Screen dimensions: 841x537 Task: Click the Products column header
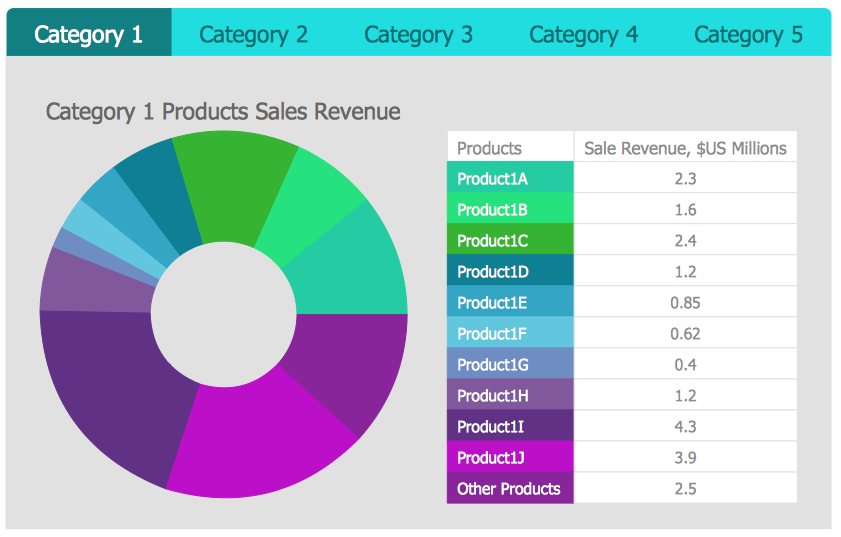(510, 148)
